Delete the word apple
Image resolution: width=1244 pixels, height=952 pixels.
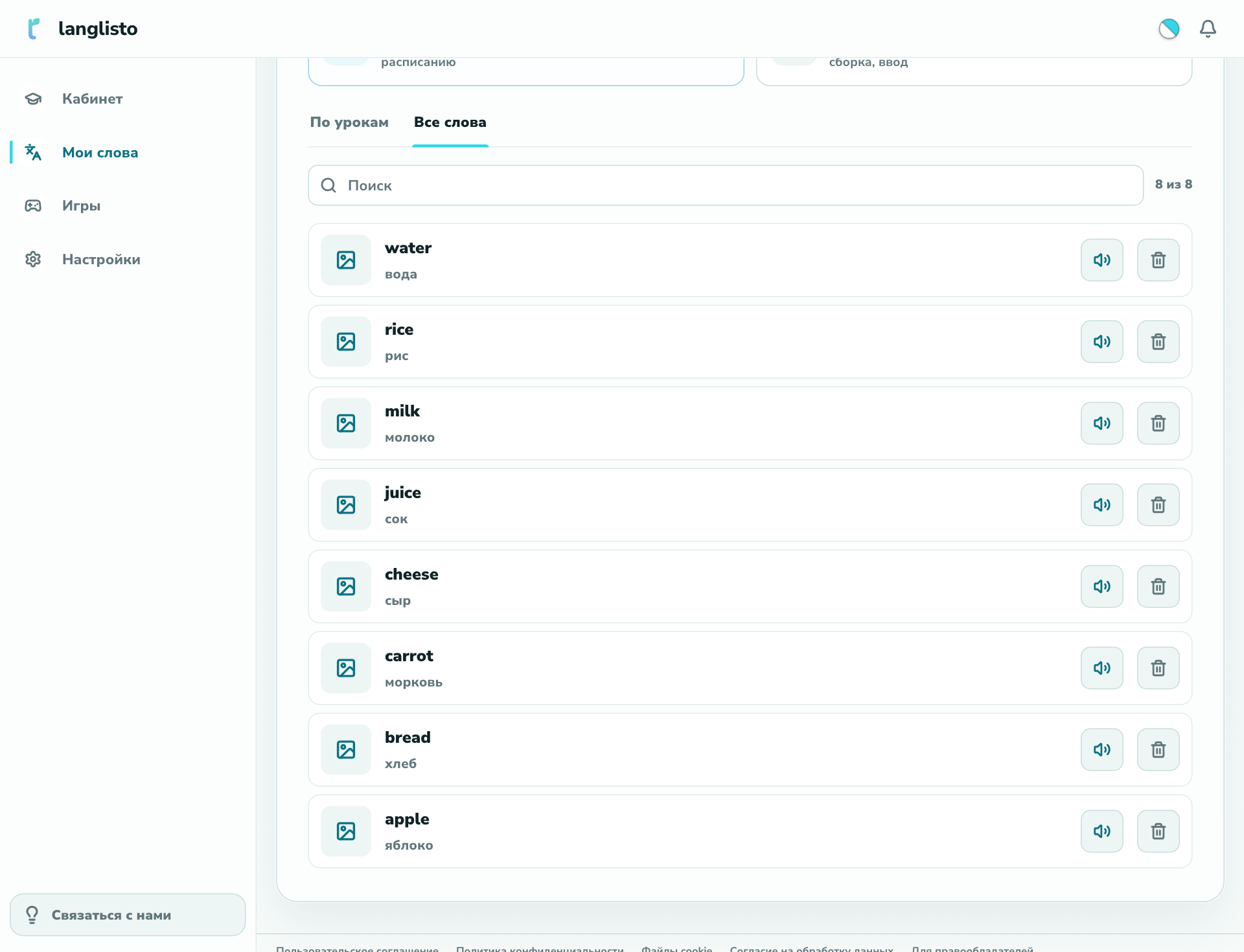1158,831
